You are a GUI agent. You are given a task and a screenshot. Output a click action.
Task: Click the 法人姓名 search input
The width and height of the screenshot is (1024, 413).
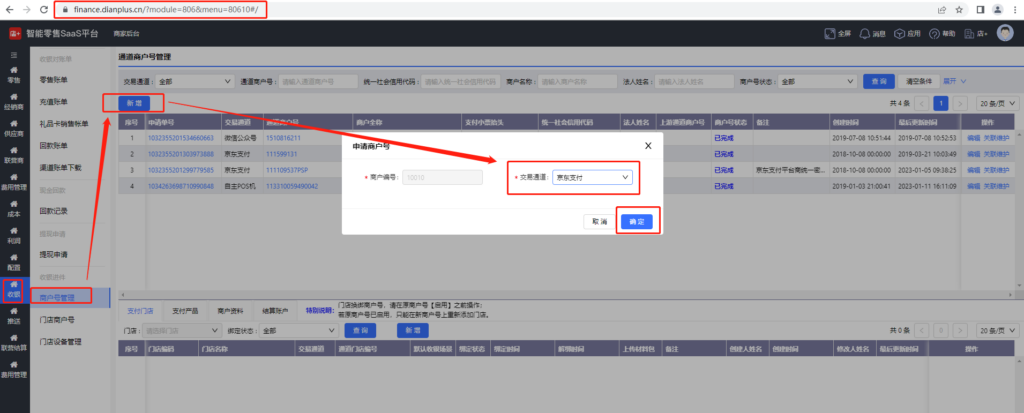point(694,82)
